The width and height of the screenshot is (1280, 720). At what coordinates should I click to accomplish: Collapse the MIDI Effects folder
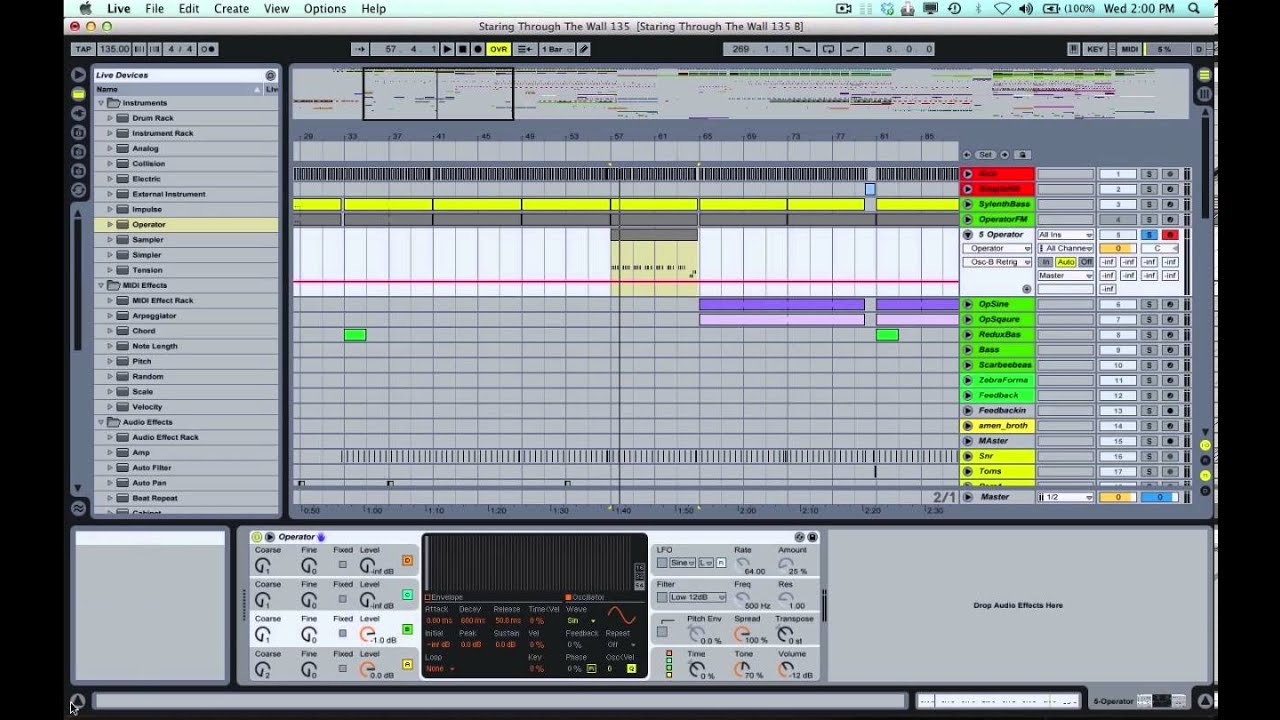pos(101,285)
